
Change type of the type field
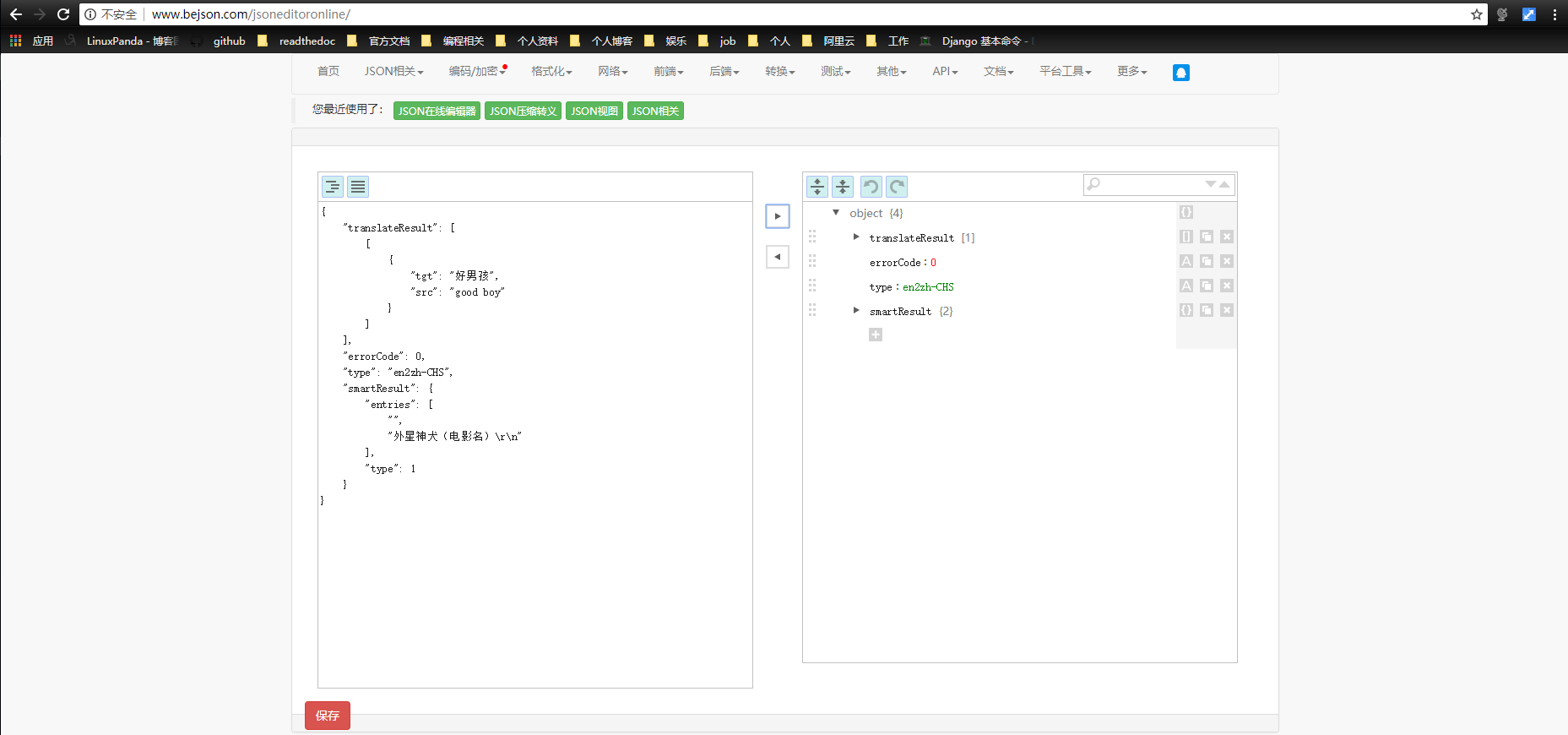tap(1186, 286)
